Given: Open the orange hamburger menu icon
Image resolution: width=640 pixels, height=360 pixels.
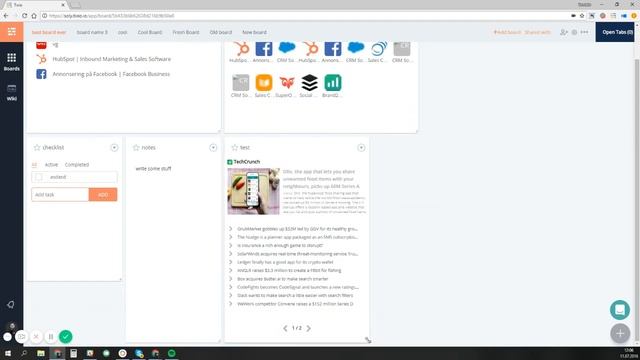Looking at the screenshot, I should pyautogui.click(x=11, y=32).
